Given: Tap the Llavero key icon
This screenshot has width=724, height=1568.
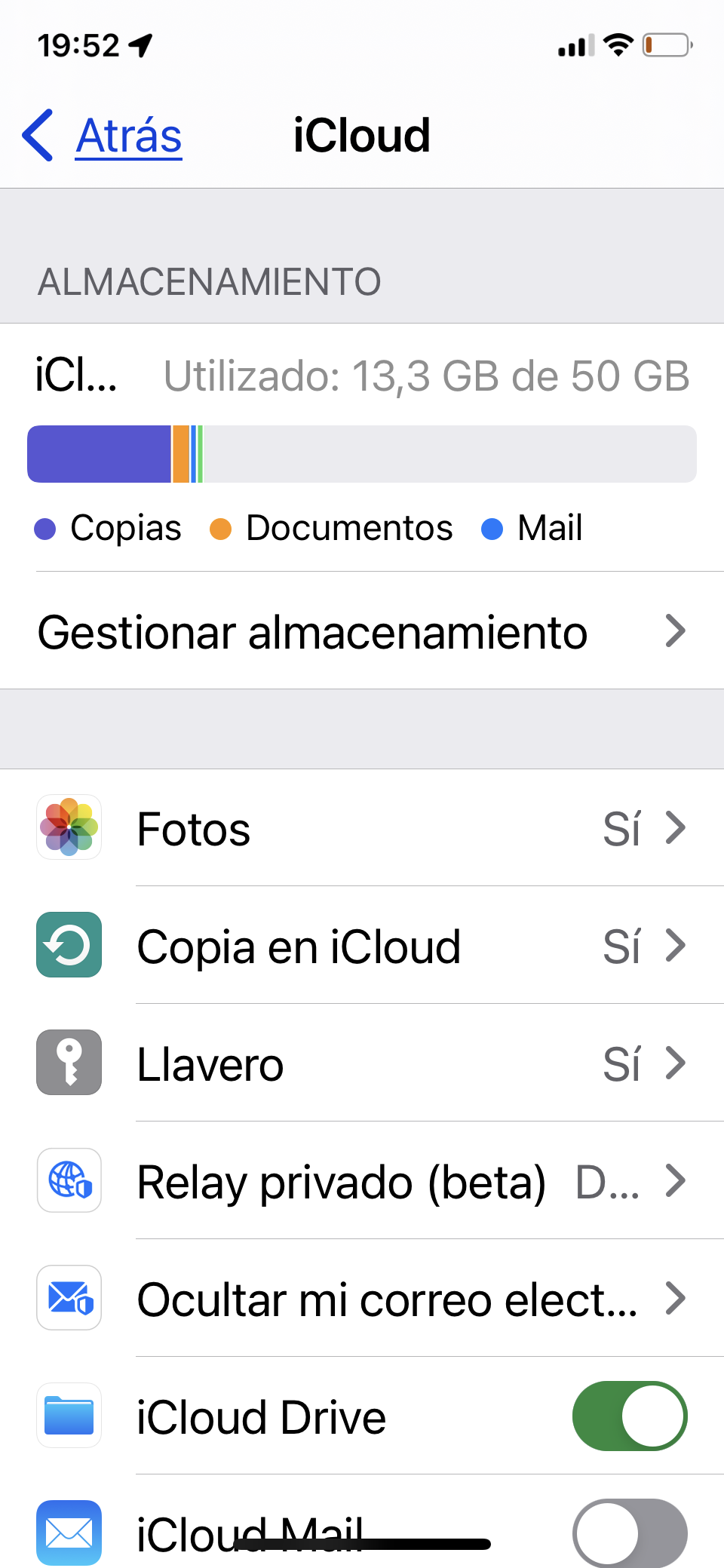Looking at the screenshot, I should click(x=69, y=1063).
